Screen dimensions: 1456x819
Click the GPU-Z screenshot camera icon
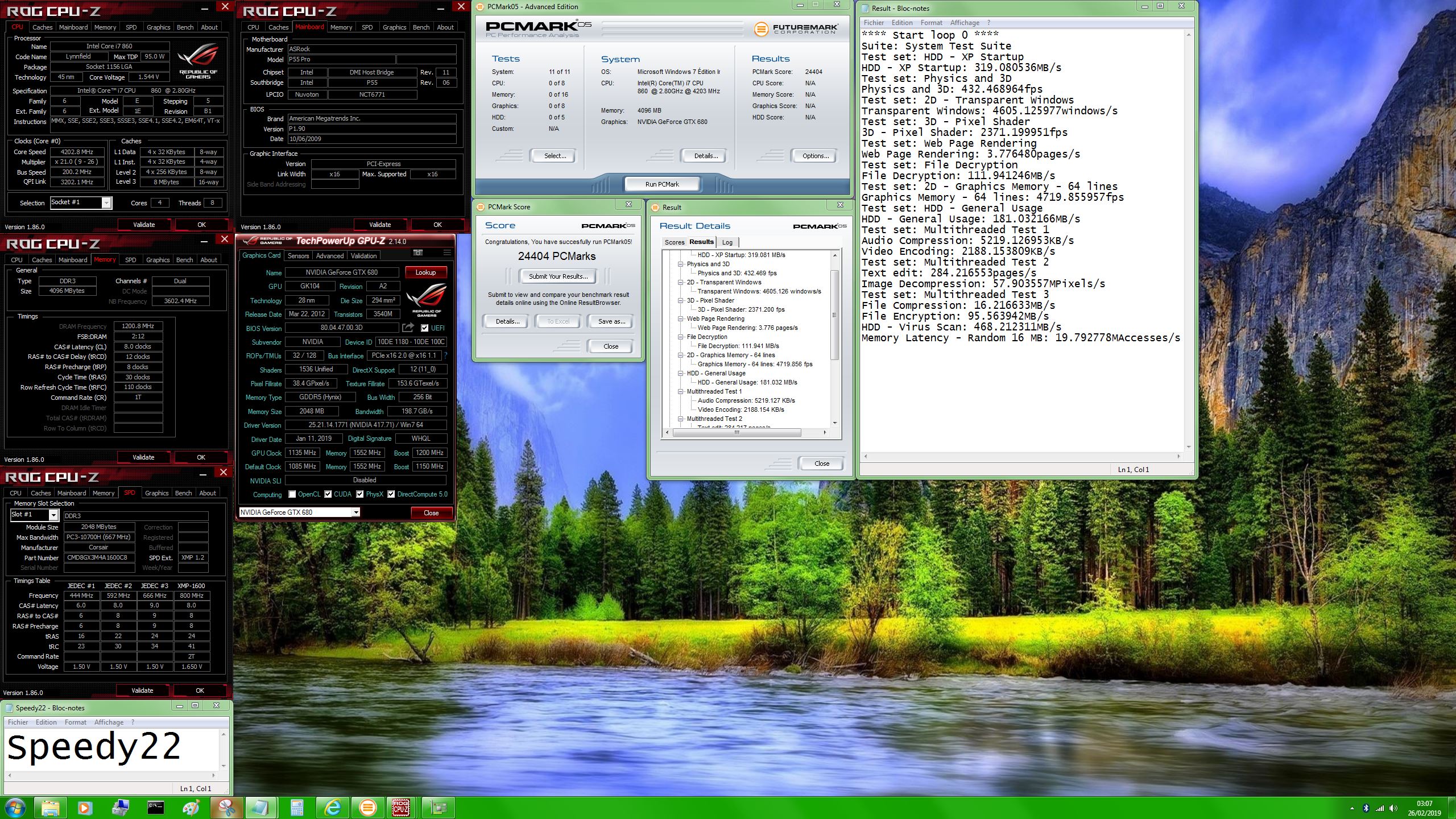click(x=418, y=253)
